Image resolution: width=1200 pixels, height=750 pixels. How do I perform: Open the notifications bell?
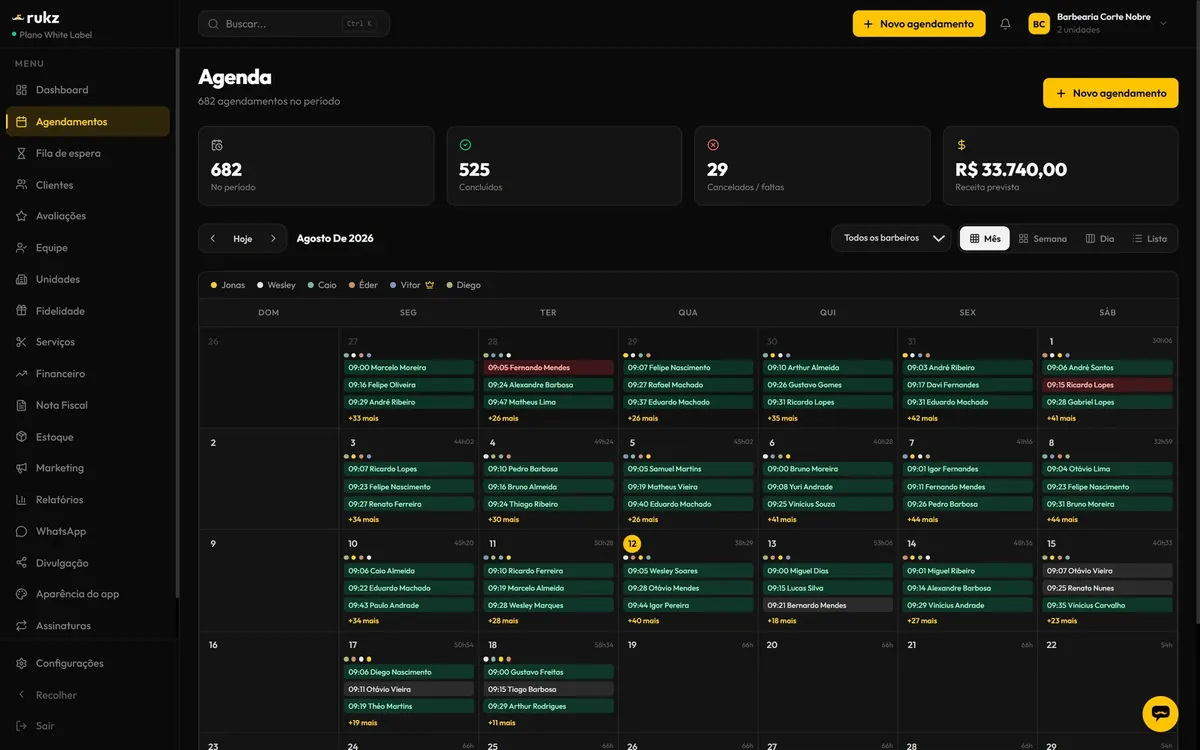pyautogui.click(x=1006, y=24)
